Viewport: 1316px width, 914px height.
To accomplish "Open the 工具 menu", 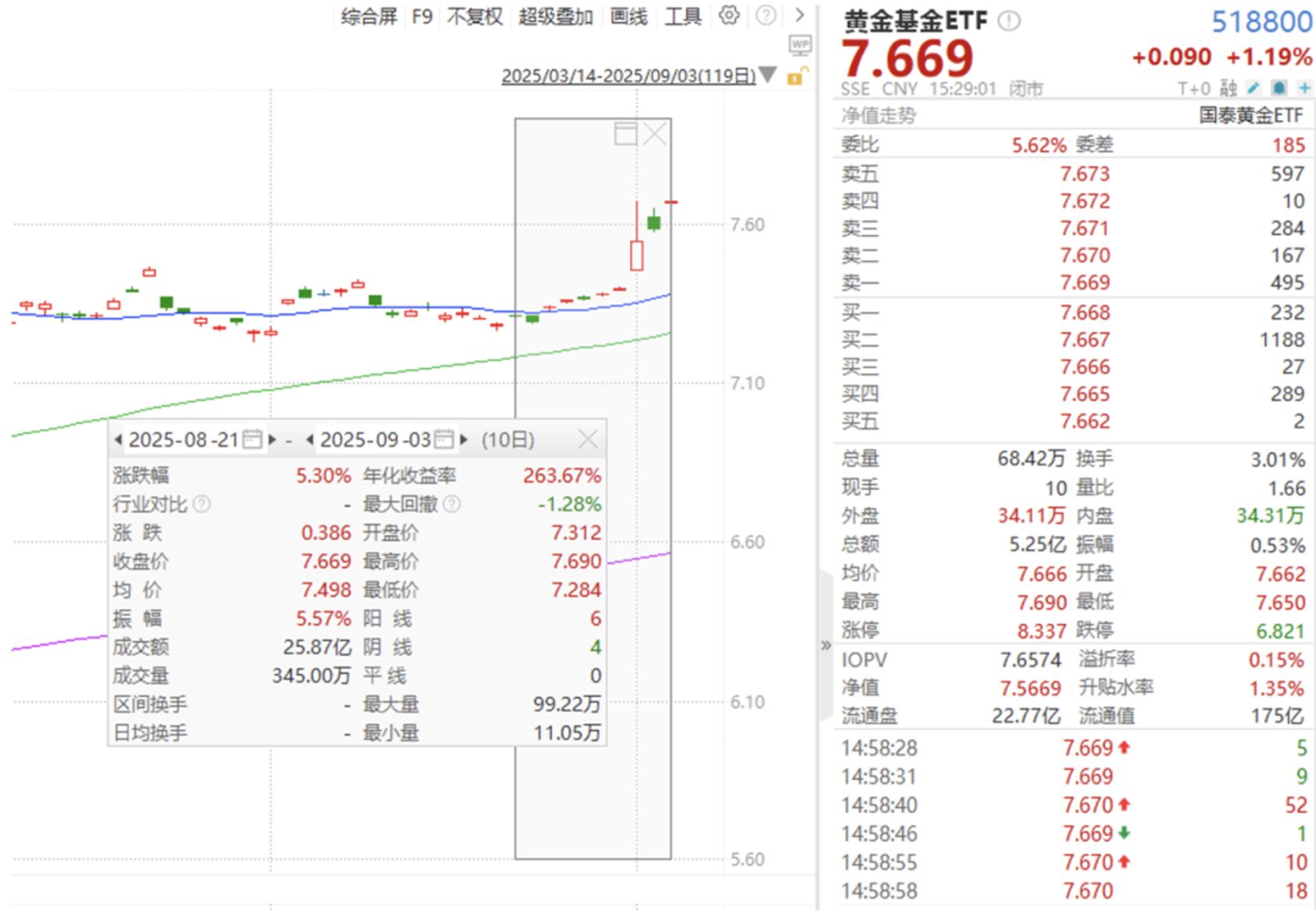I will [x=683, y=16].
